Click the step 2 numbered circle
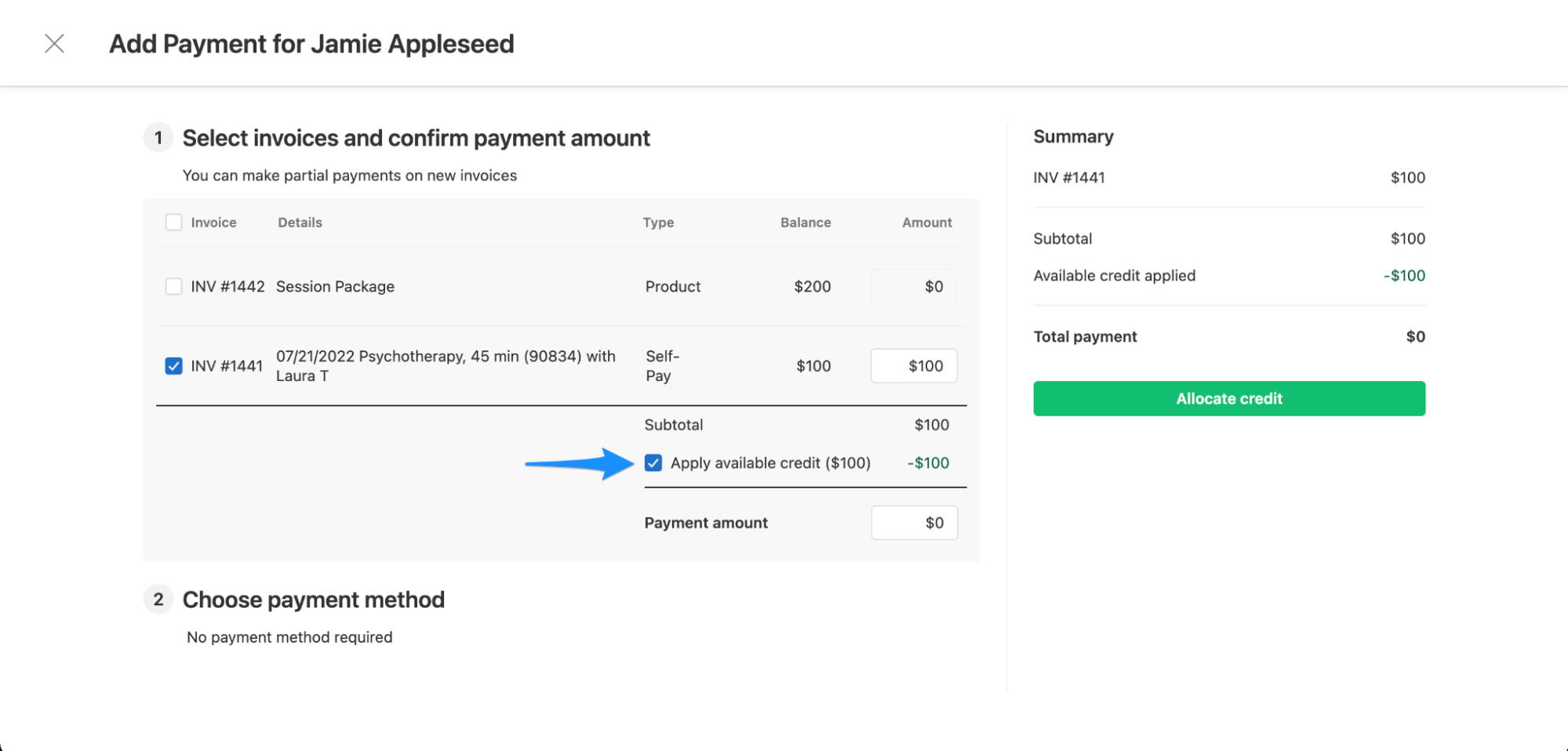This screenshot has width=1568, height=751. (x=158, y=598)
